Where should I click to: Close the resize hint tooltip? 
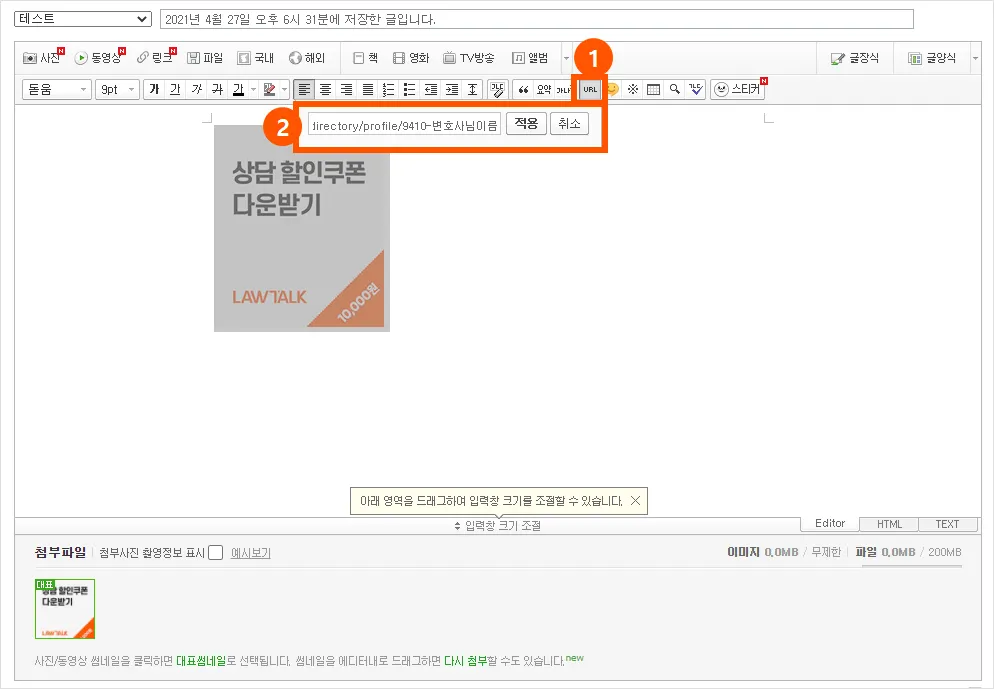coord(635,501)
